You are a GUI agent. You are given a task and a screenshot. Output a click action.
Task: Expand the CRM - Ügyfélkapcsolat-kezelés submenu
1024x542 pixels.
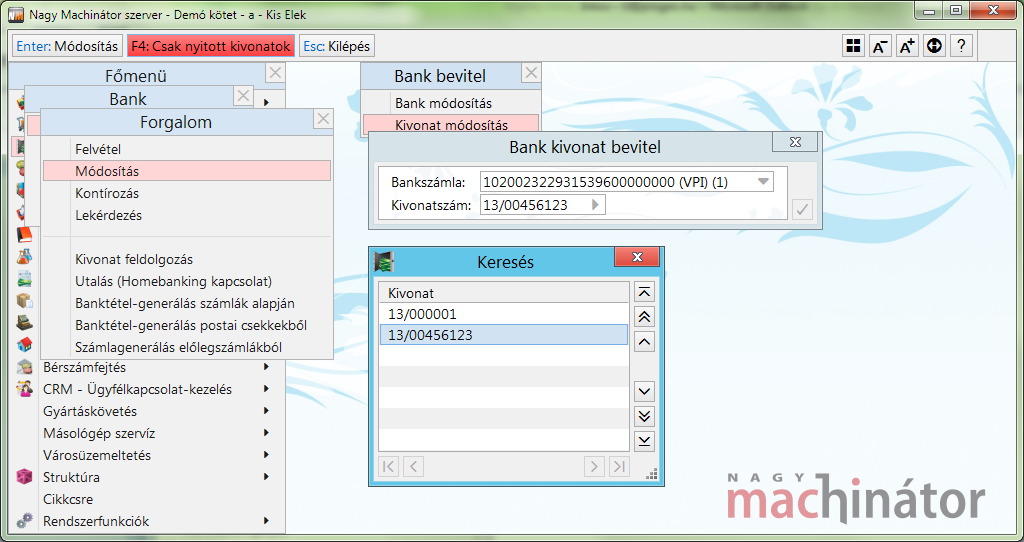pos(266,389)
